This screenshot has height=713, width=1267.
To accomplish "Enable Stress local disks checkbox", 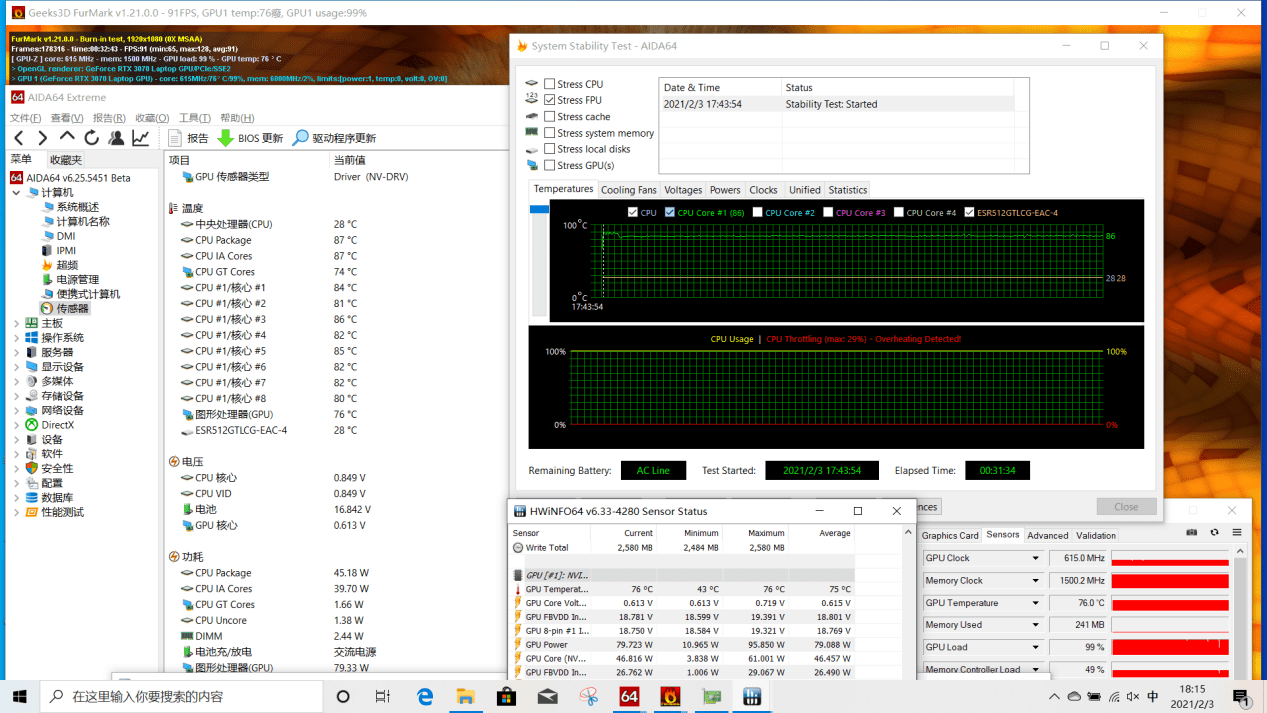I will (549, 149).
